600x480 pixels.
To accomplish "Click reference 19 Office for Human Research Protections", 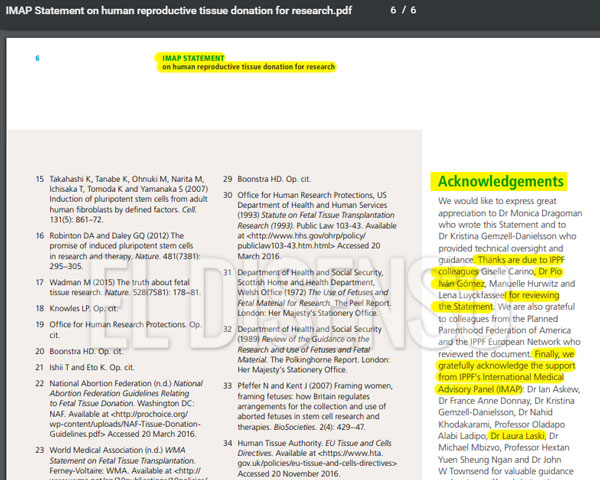I will 118,329.
